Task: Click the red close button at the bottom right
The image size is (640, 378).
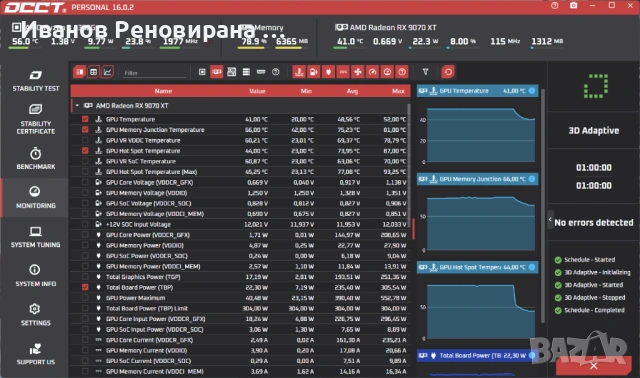Action: click(593, 366)
